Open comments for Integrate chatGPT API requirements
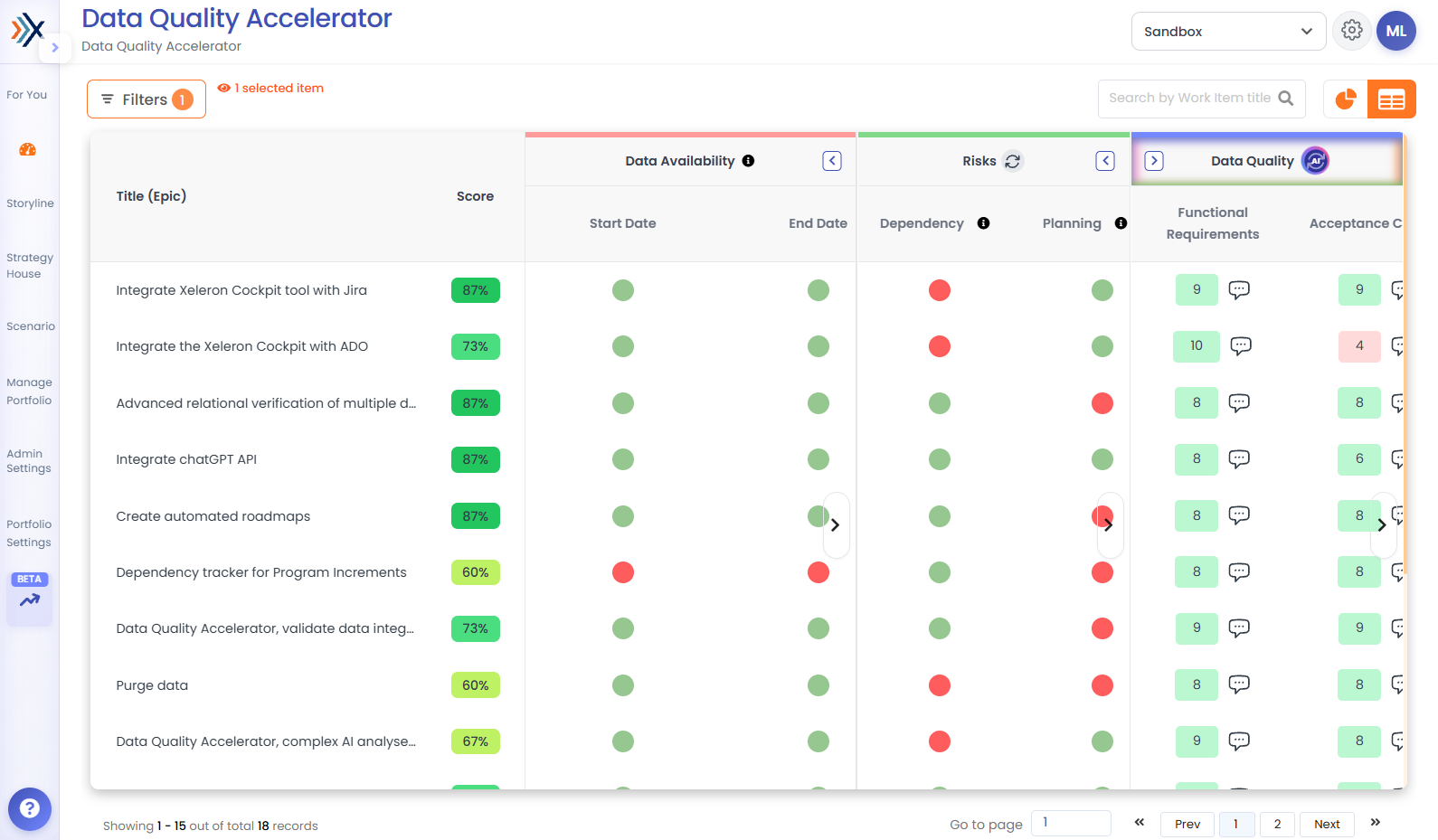Image resolution: width=1438 pixels, height=840 pixels. tap(1239, 458)
